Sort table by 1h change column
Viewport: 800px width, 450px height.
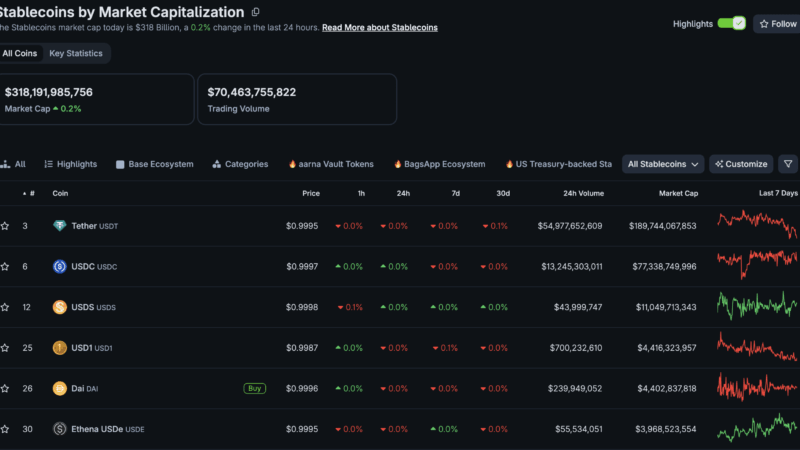[361, 193]
